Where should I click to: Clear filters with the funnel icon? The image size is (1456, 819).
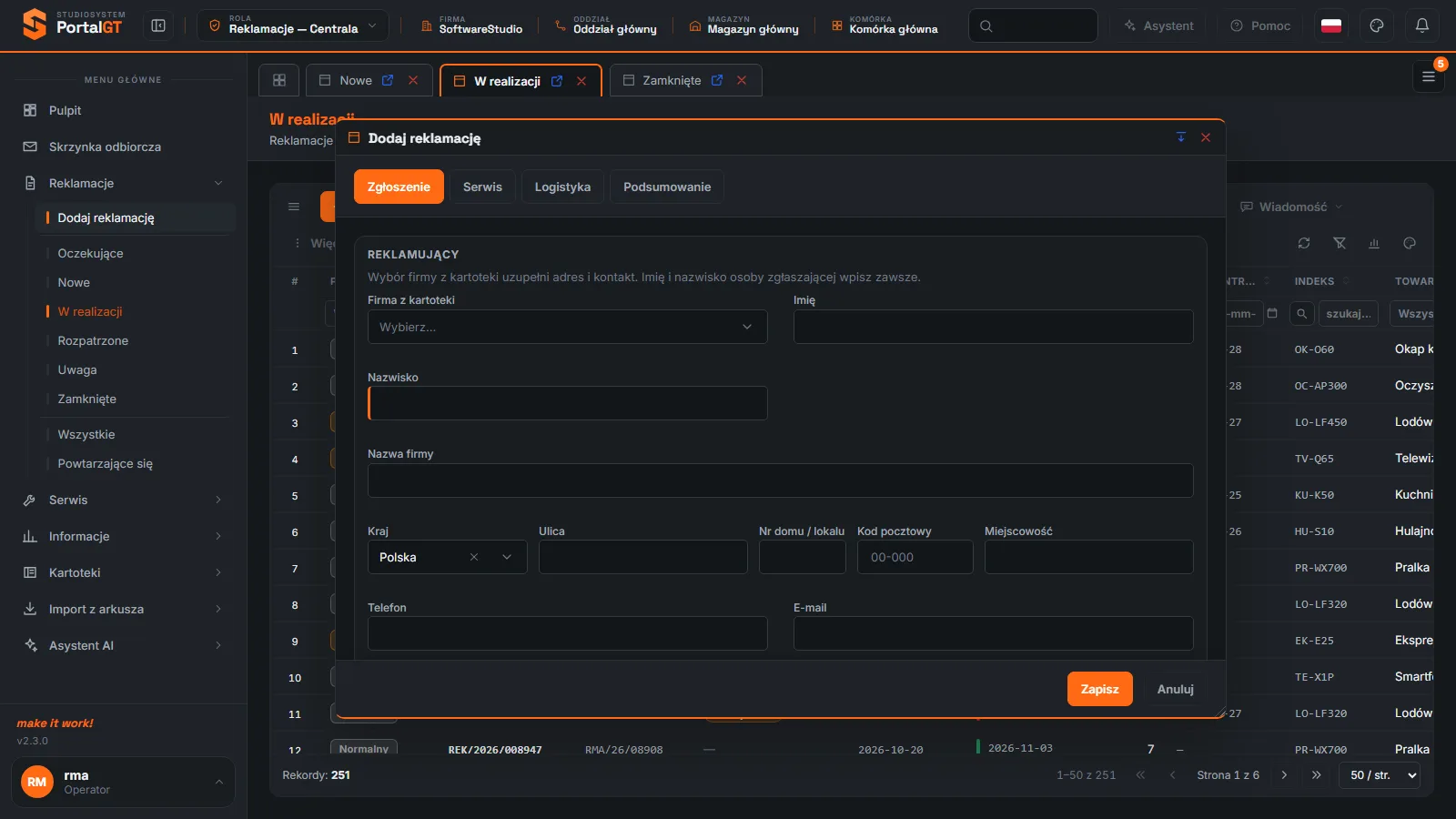pos(1340,243)
